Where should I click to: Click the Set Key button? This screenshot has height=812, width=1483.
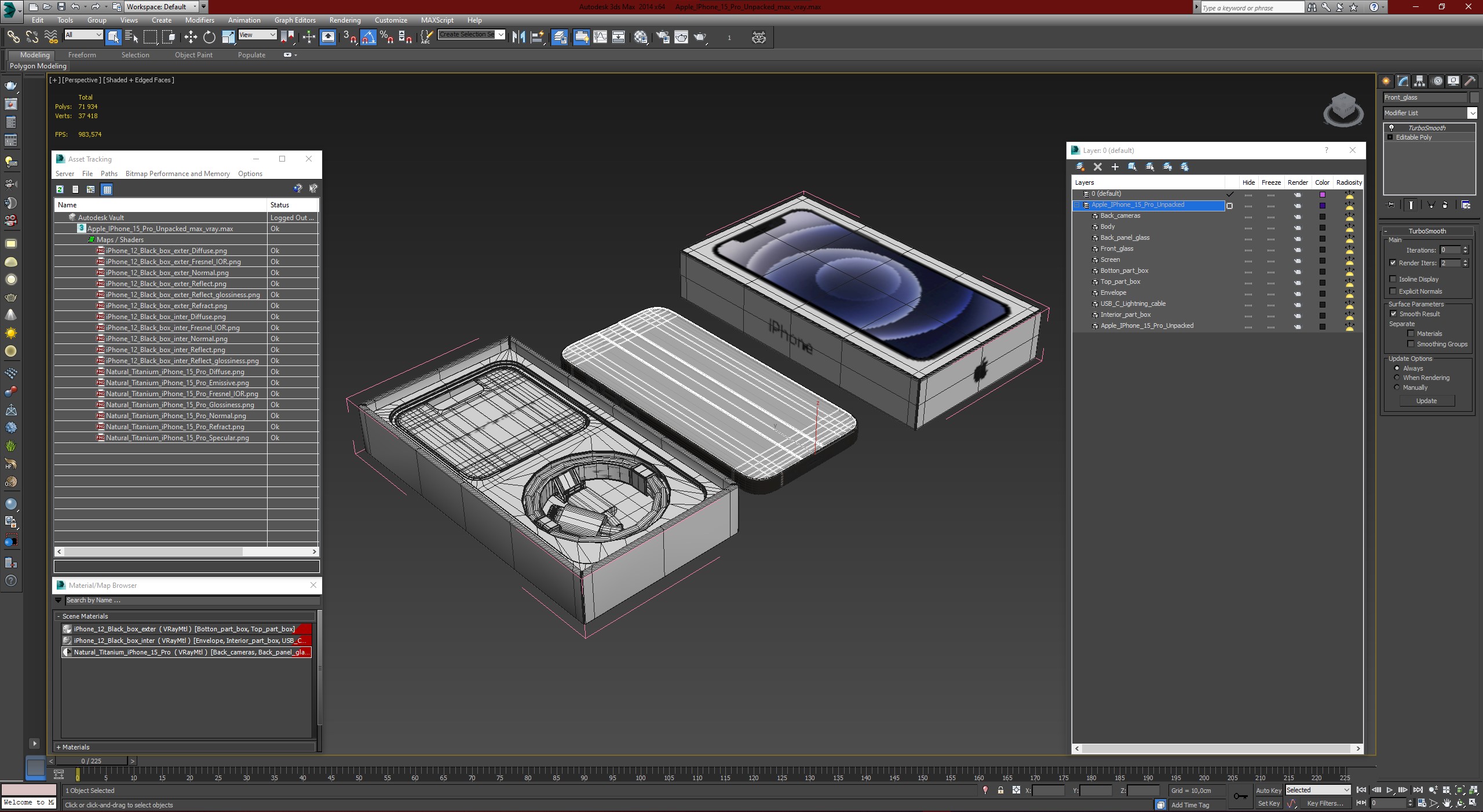pyautogui.click(x=1268, y=803)
